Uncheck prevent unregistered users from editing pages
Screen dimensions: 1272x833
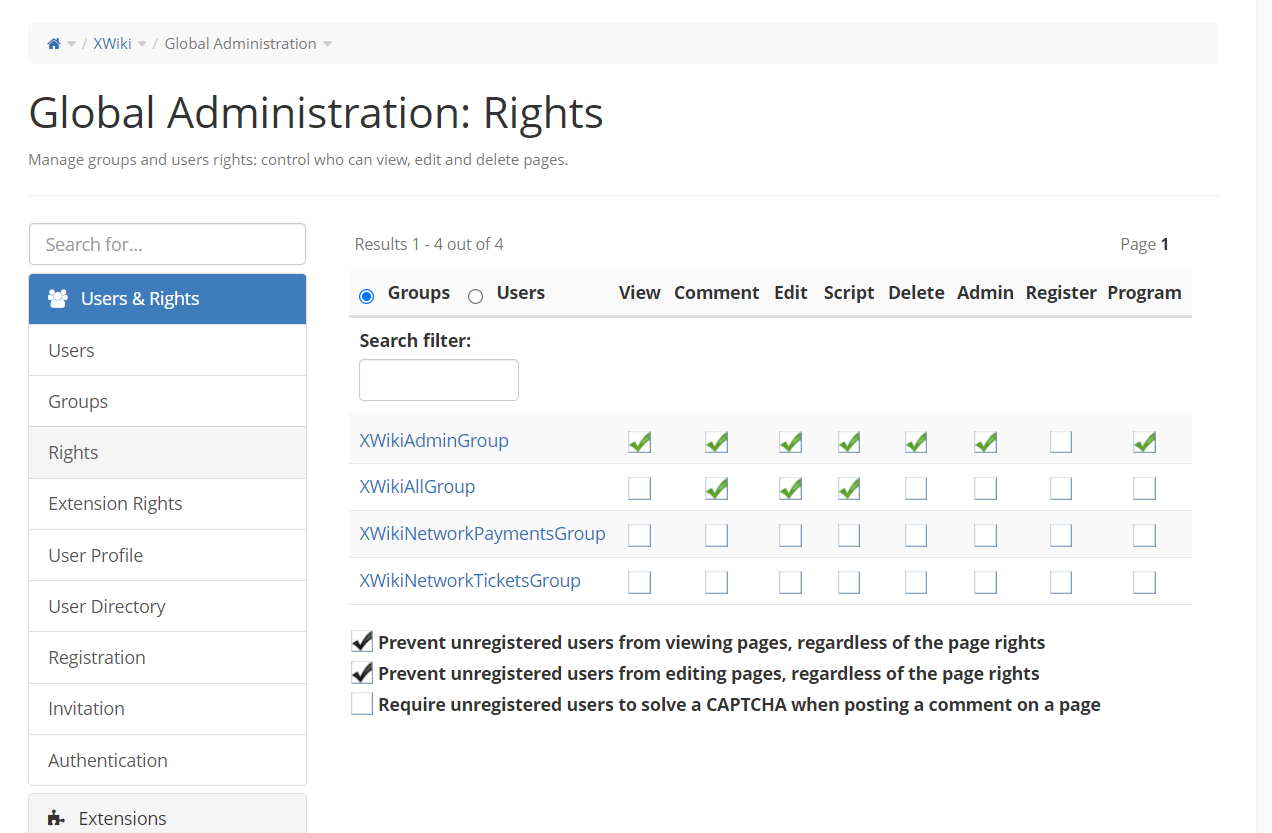tap(362, 673)
